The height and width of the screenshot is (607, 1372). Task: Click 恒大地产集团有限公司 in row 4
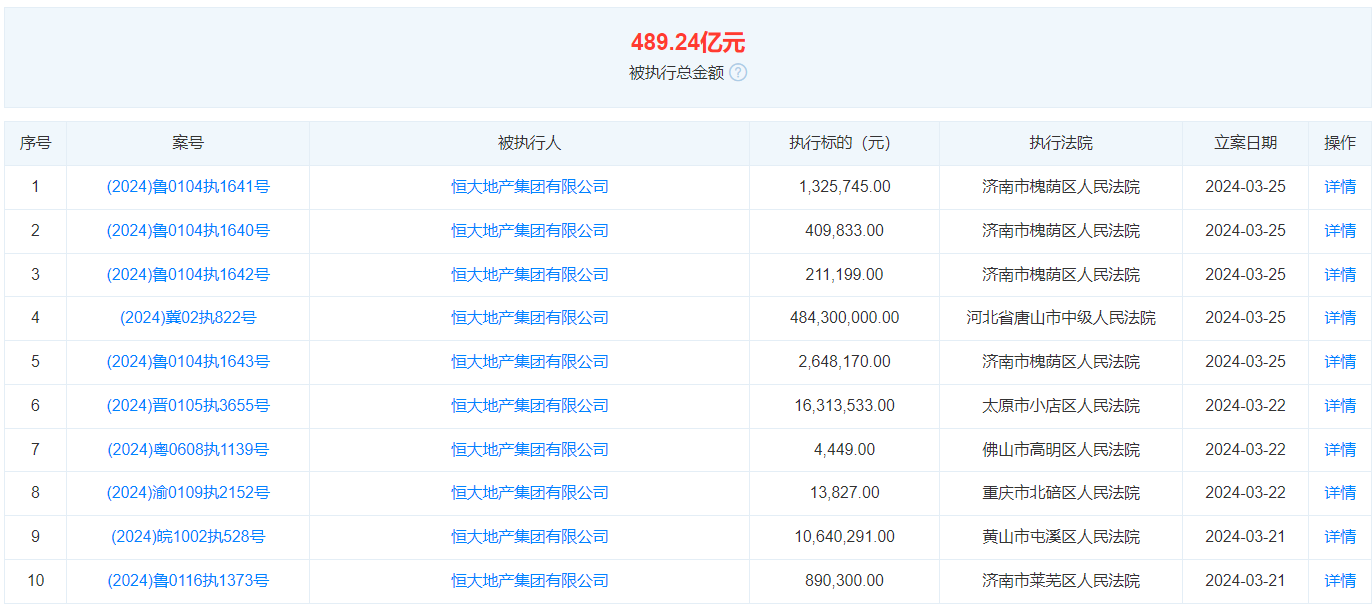point(530,317)
